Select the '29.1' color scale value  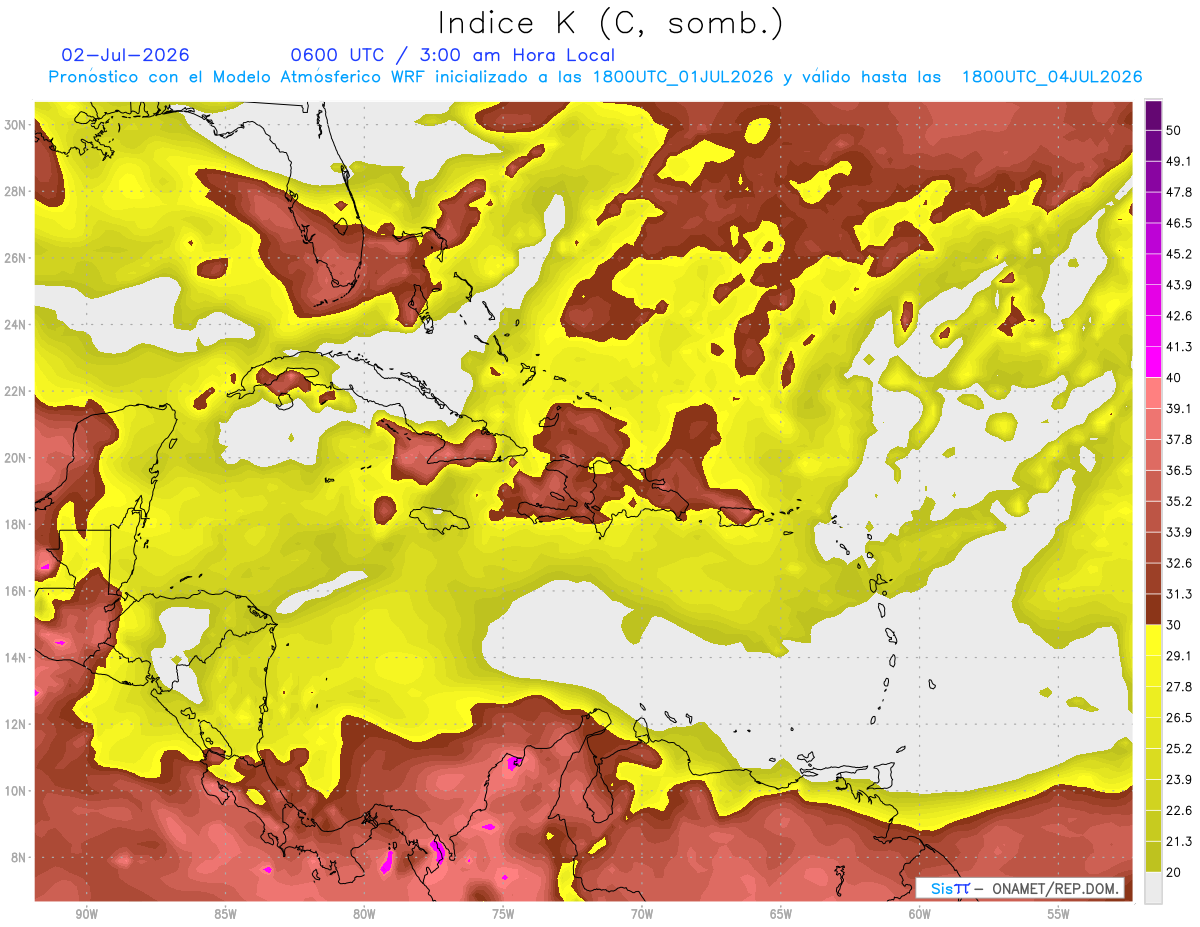pyautogui.click(x=1179, y=655)
